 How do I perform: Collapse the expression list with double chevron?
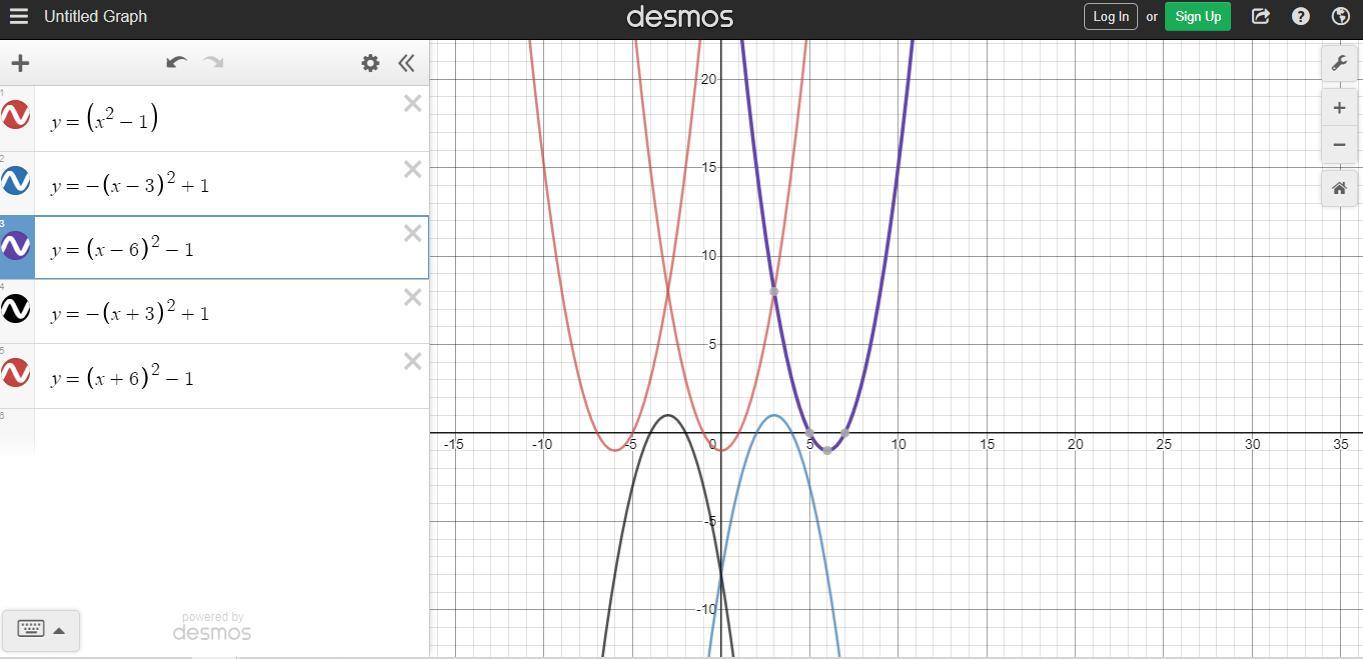[x=406, y=63]
